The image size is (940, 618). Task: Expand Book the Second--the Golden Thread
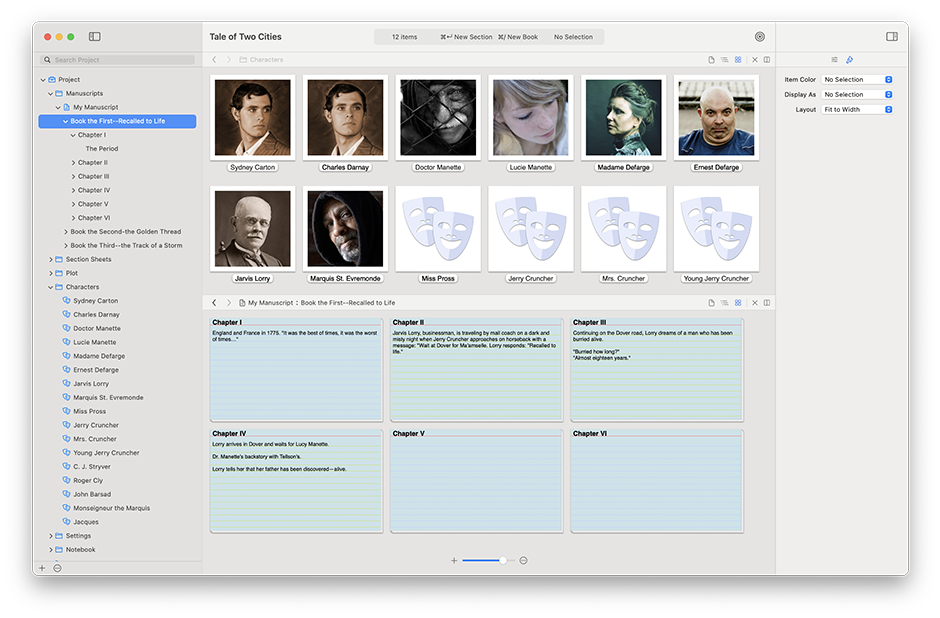click(66, 232)
